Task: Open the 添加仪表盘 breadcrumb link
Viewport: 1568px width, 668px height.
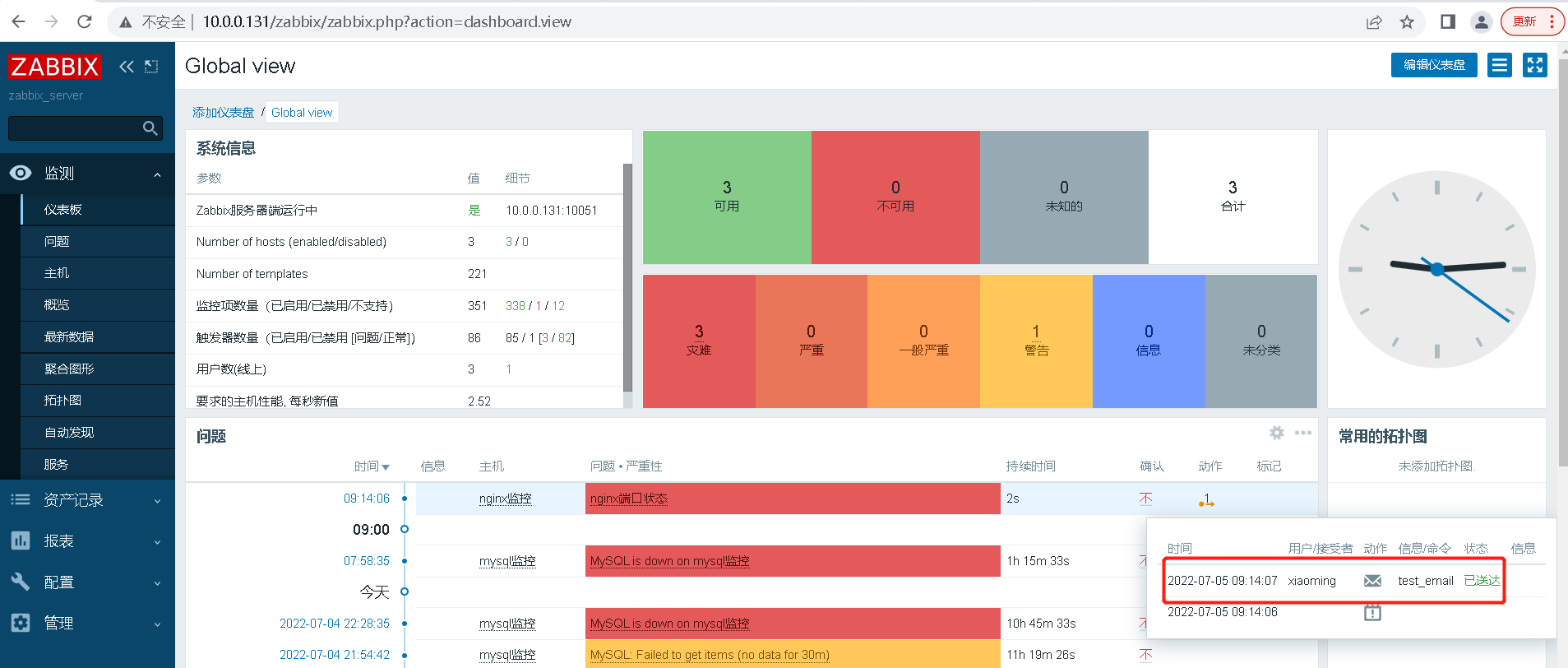Action: tap(223, 113)
